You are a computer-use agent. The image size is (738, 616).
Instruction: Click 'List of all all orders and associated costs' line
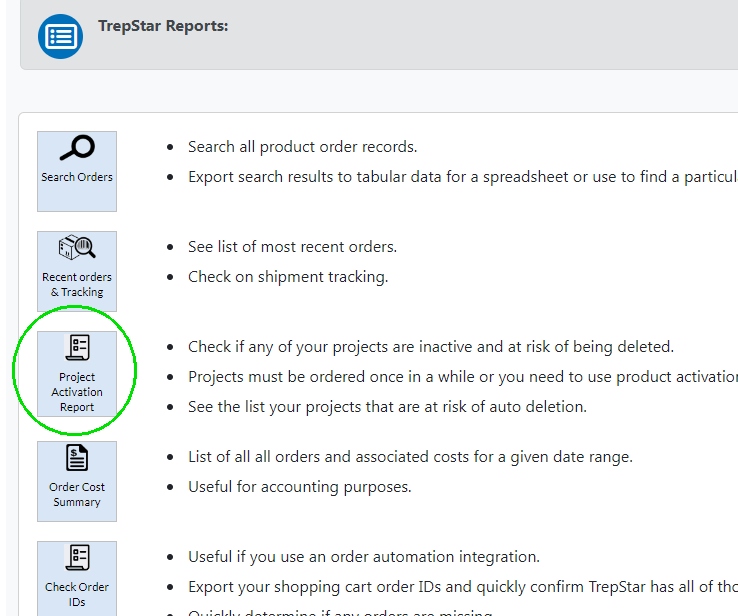click(410, 457)
